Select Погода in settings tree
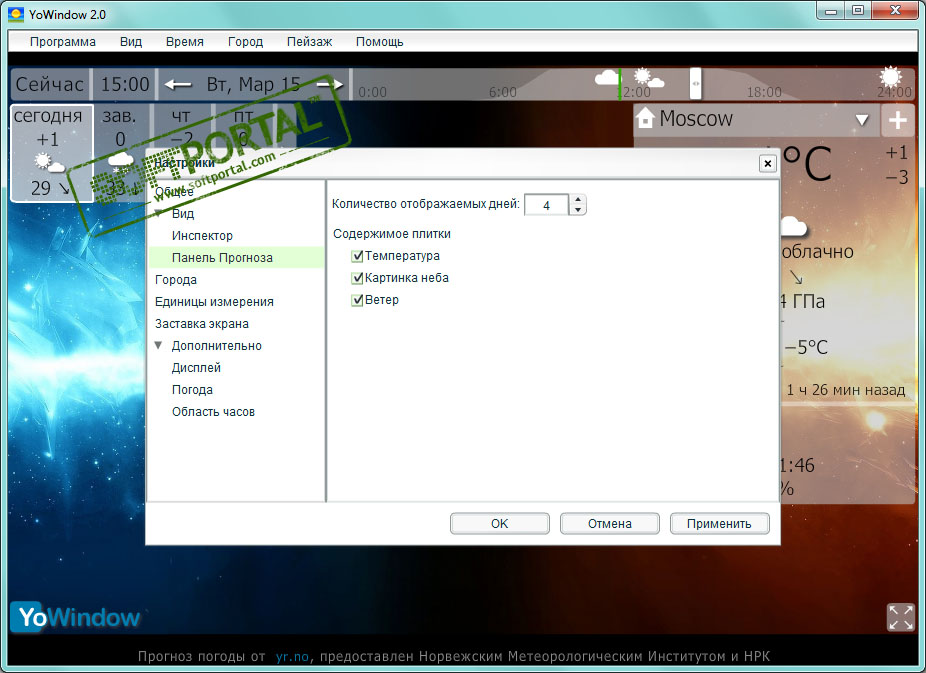 193,390
